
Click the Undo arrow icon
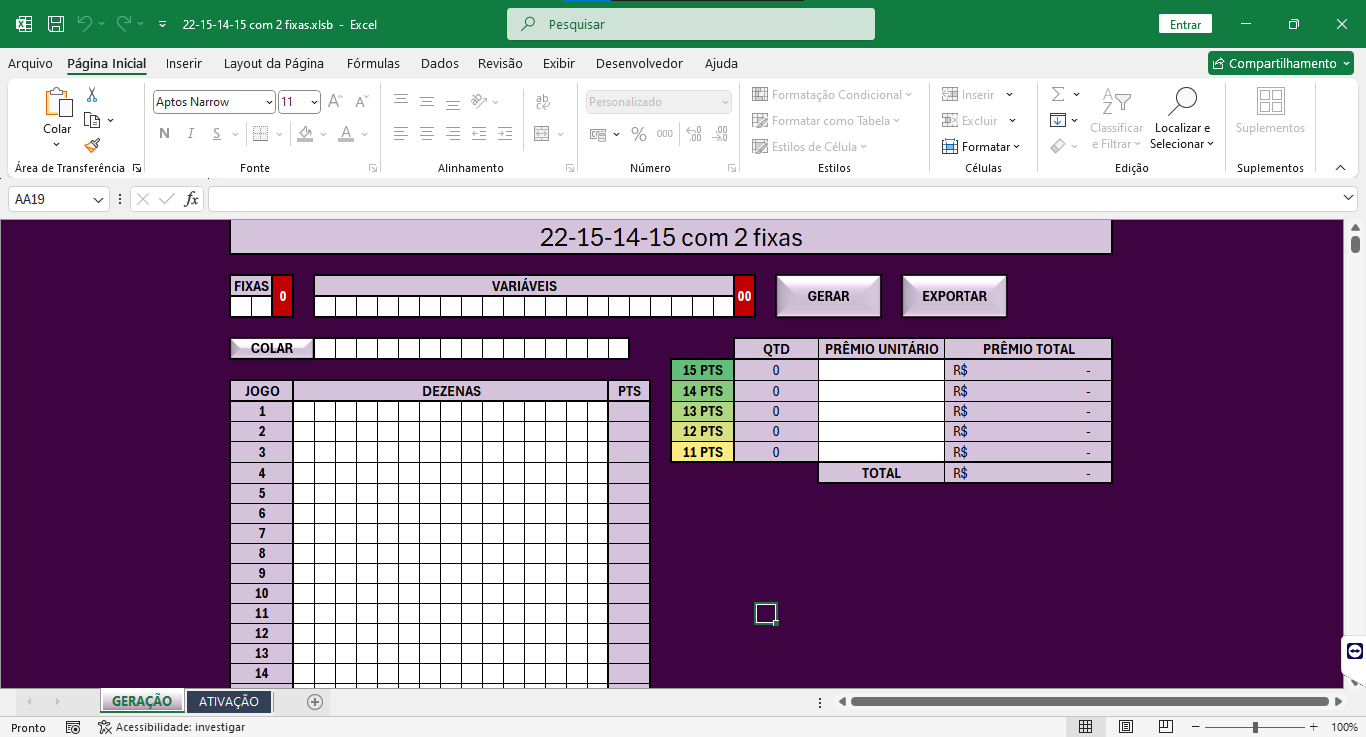tap(85, 24)
